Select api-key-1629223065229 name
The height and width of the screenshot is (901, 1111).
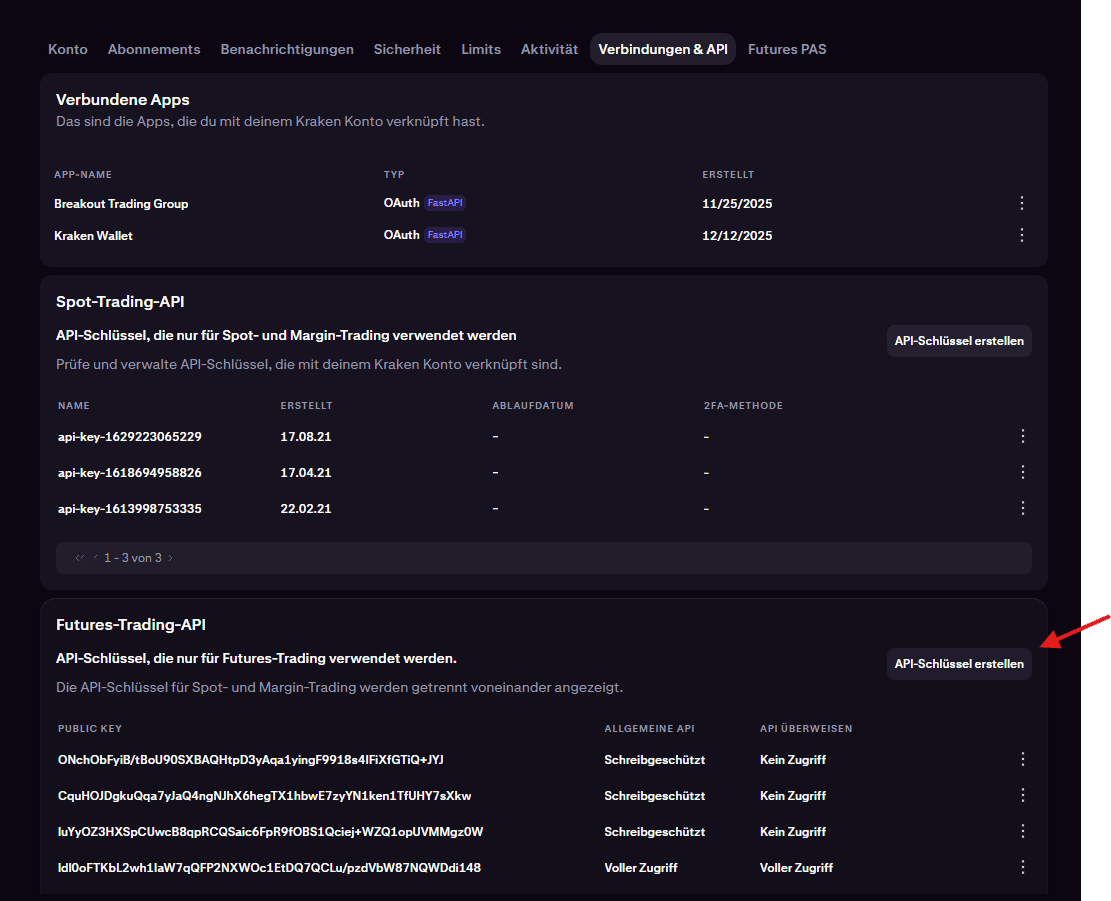pyautogui.click(x=130, y=437)
